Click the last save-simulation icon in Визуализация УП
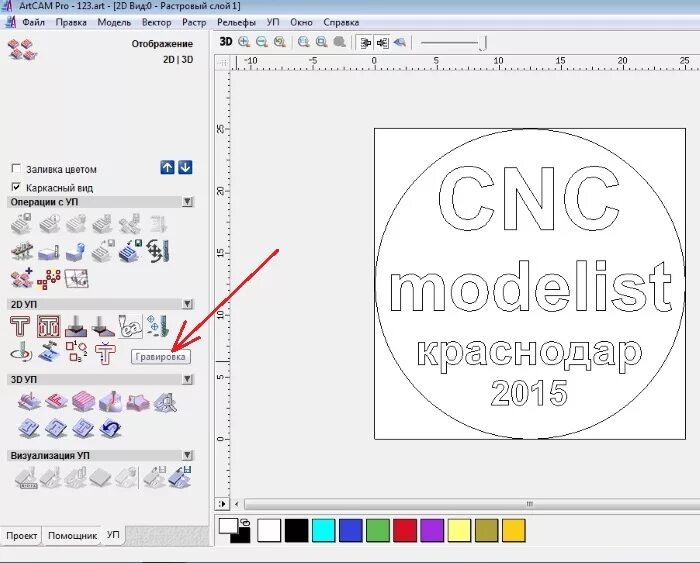Image resolution: width=700 pixels, height=563 pixels. pos(180,477)
